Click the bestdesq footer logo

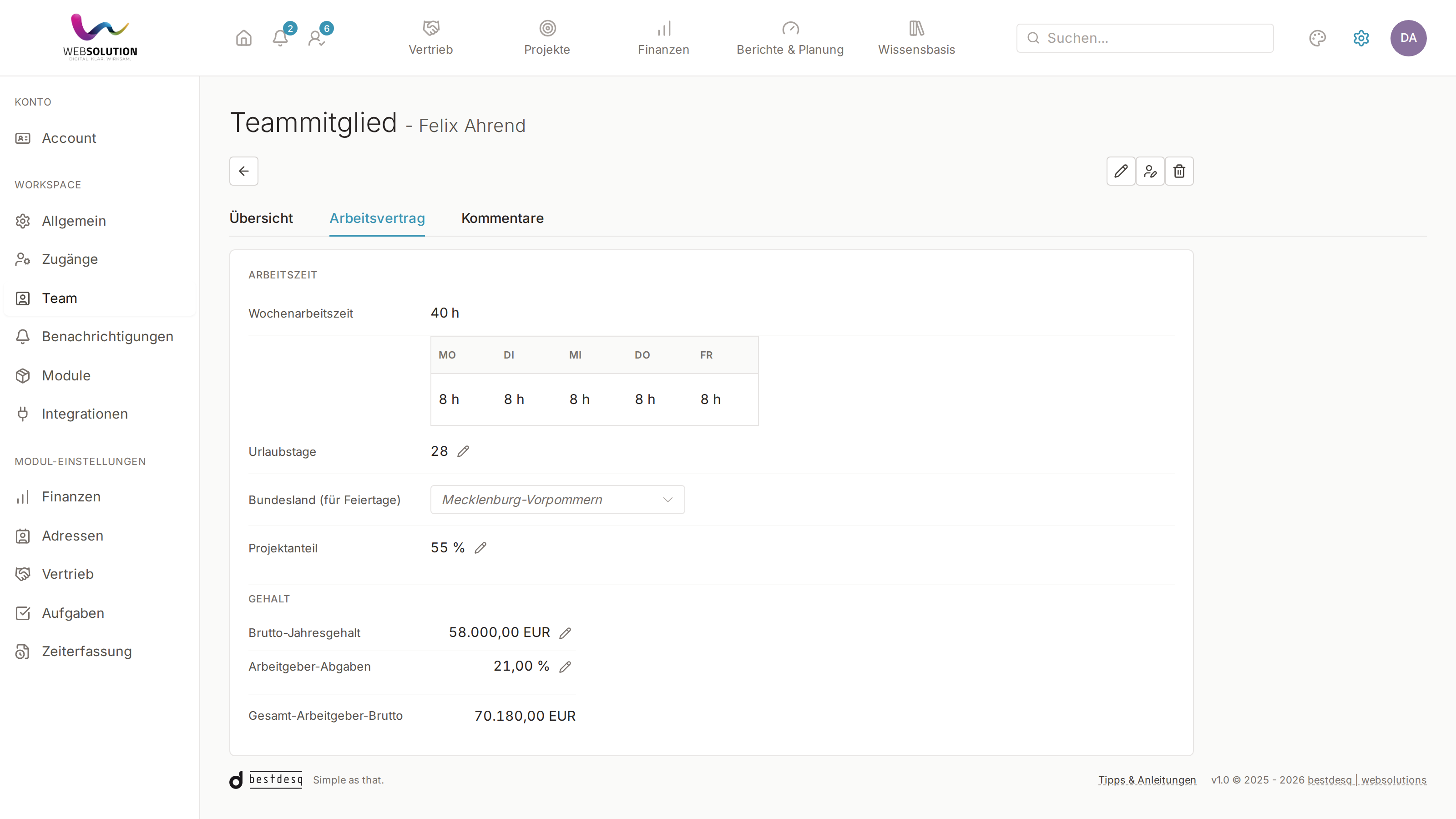pos(266,779)
